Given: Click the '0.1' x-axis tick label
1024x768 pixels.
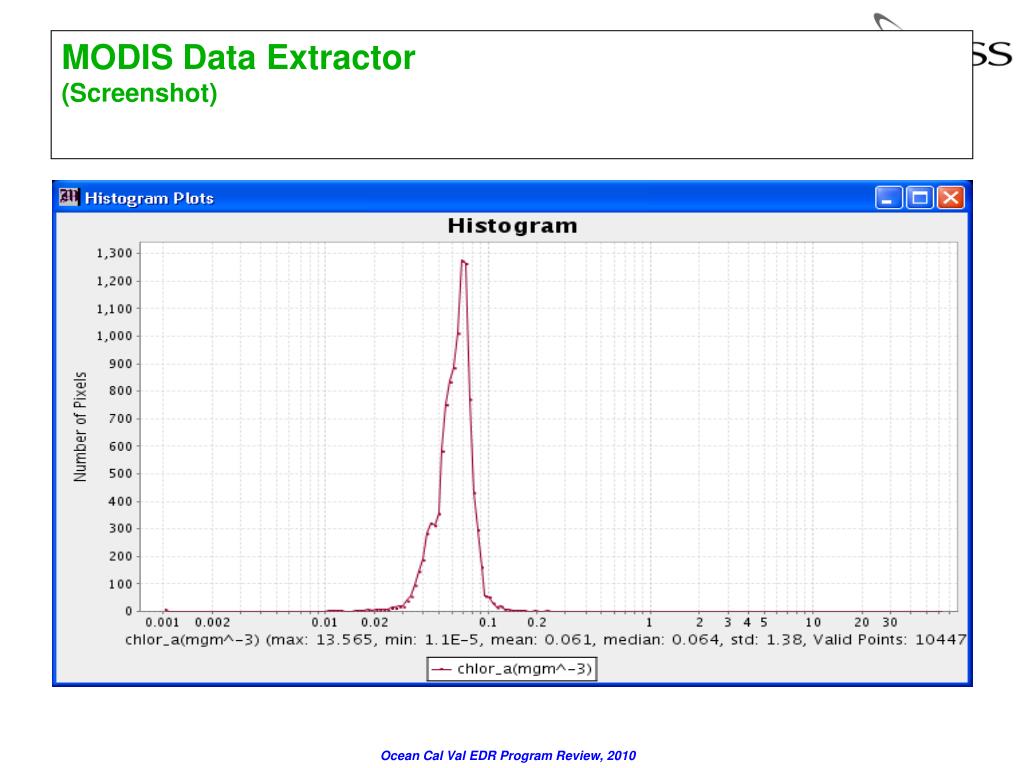Looking at the screenshot, I should click(488, 622).
